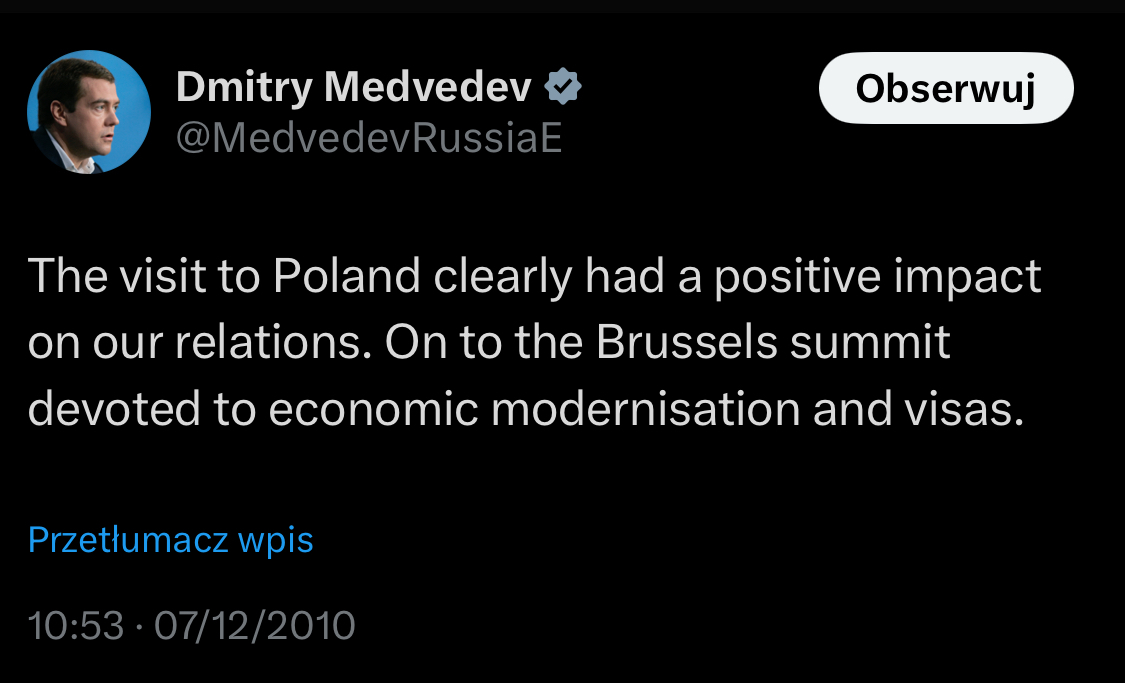Click the word Poland in the post
Viewport: 1125px width, 683px height.
click(x=346, y=276)
